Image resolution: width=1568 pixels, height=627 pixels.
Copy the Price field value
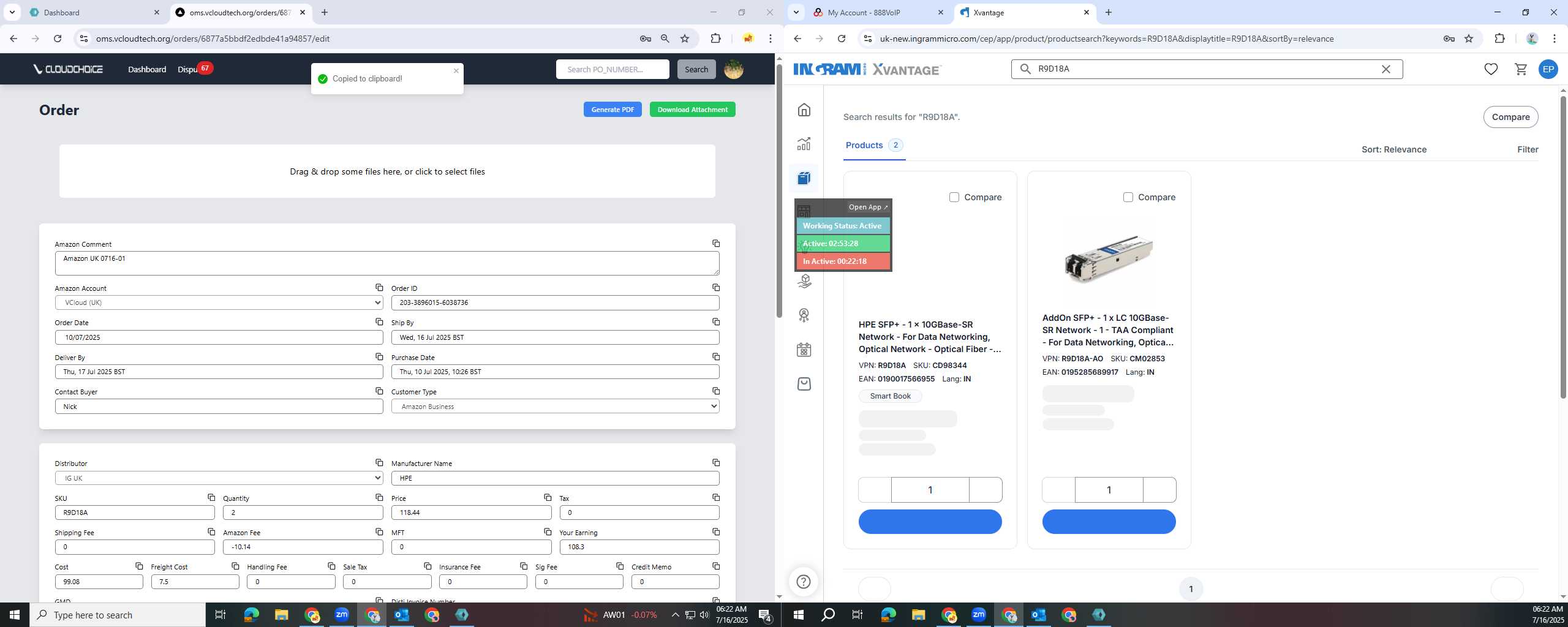[547, 498]
